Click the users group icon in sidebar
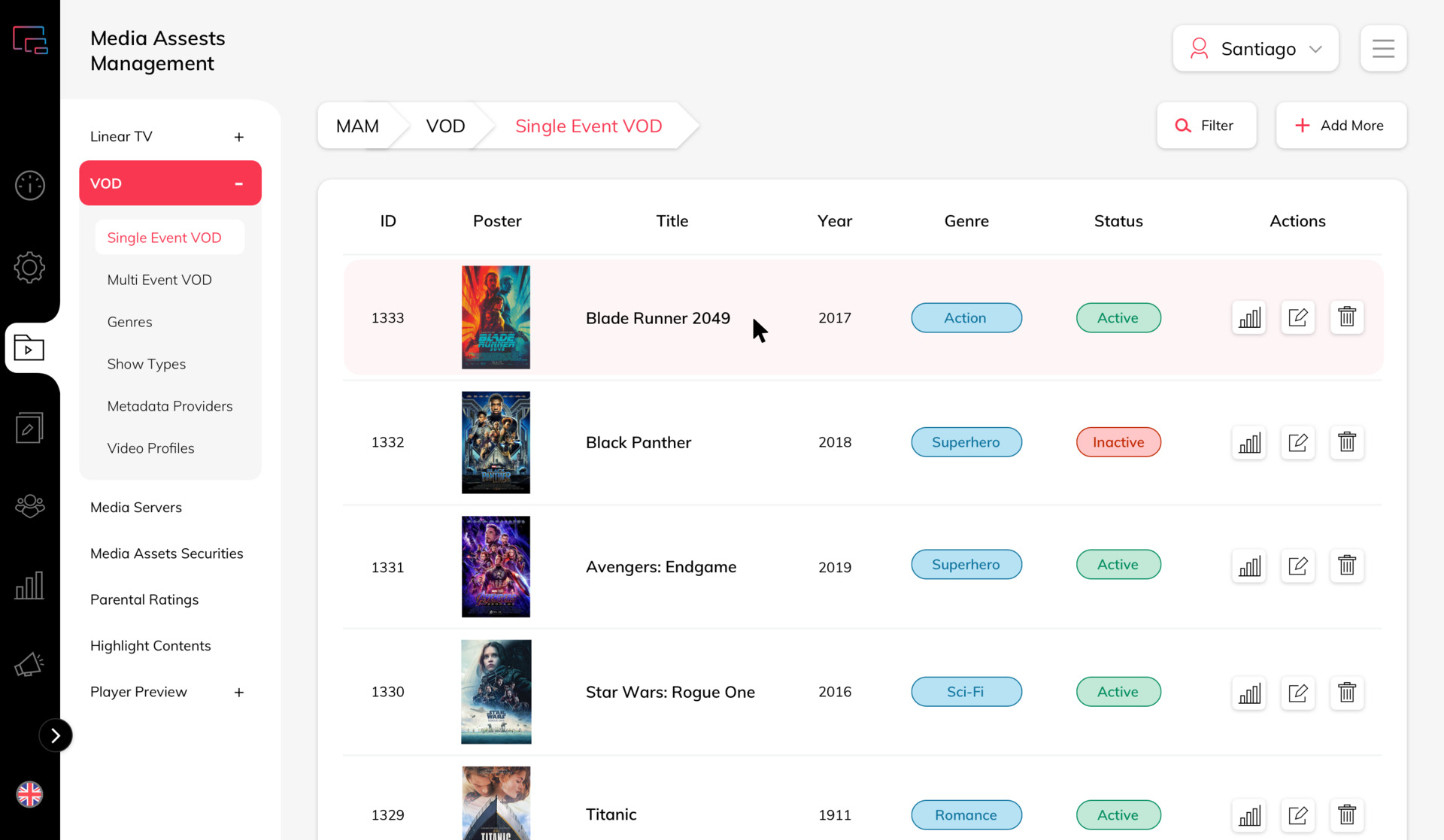Image resolution: width=1444 pixels, height=840 pixels. click(30, 506)
